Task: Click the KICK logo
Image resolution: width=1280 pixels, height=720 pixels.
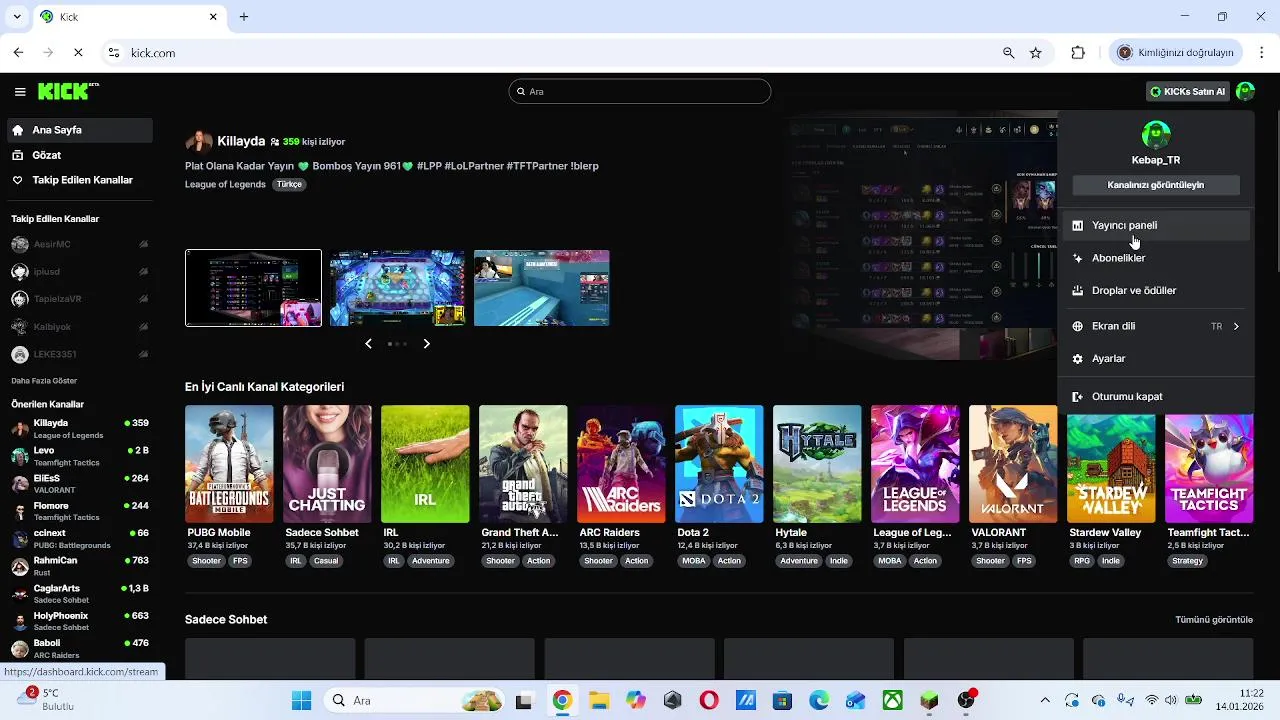Action: [x=68, y=91]
